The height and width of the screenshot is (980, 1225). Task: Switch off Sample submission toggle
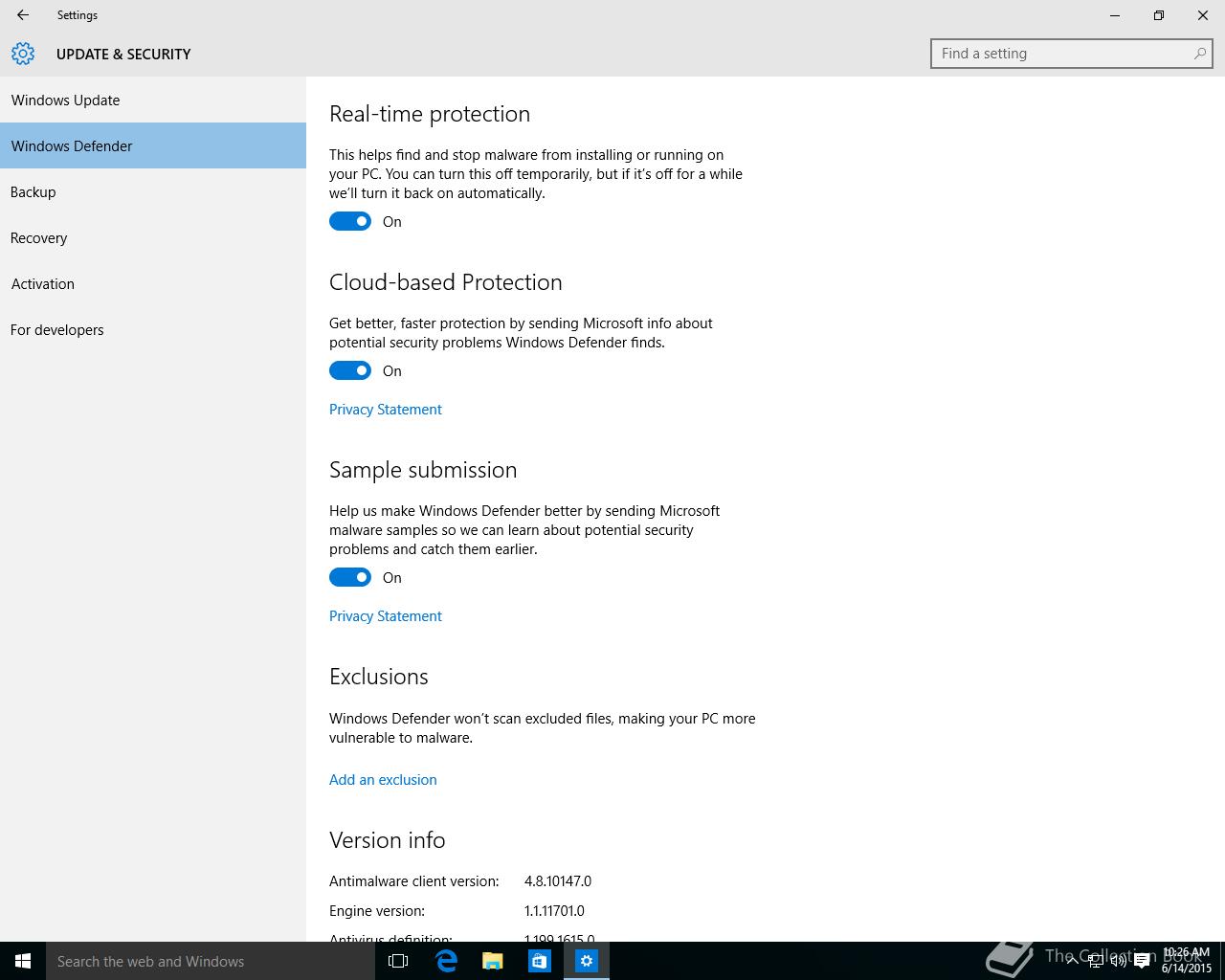pos(350,577)
